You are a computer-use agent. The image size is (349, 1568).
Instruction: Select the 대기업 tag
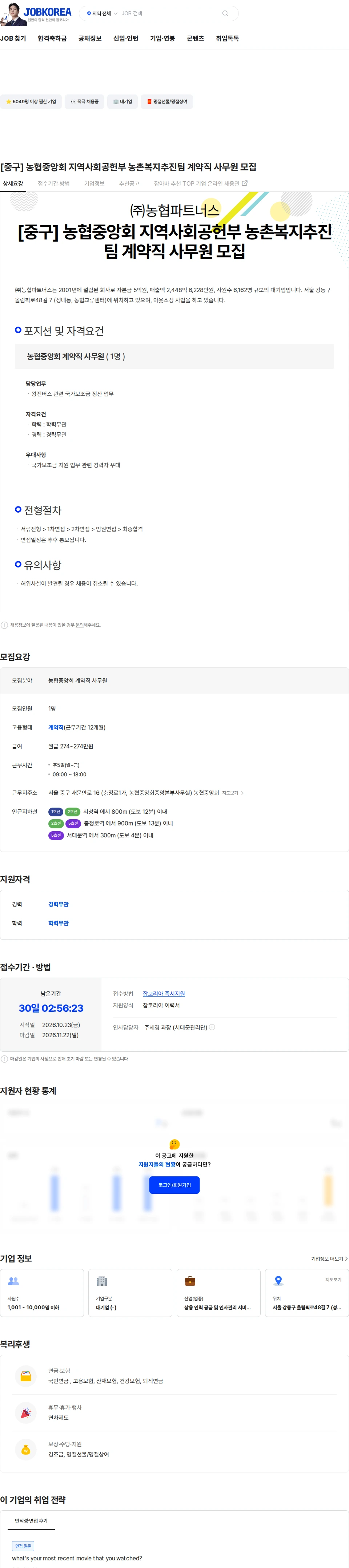(x=123, y=102)
